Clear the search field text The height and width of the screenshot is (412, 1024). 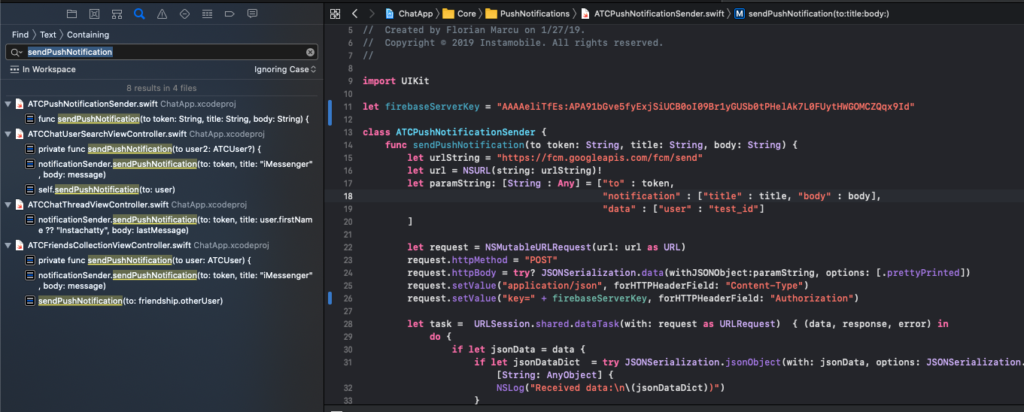[310, 52]
